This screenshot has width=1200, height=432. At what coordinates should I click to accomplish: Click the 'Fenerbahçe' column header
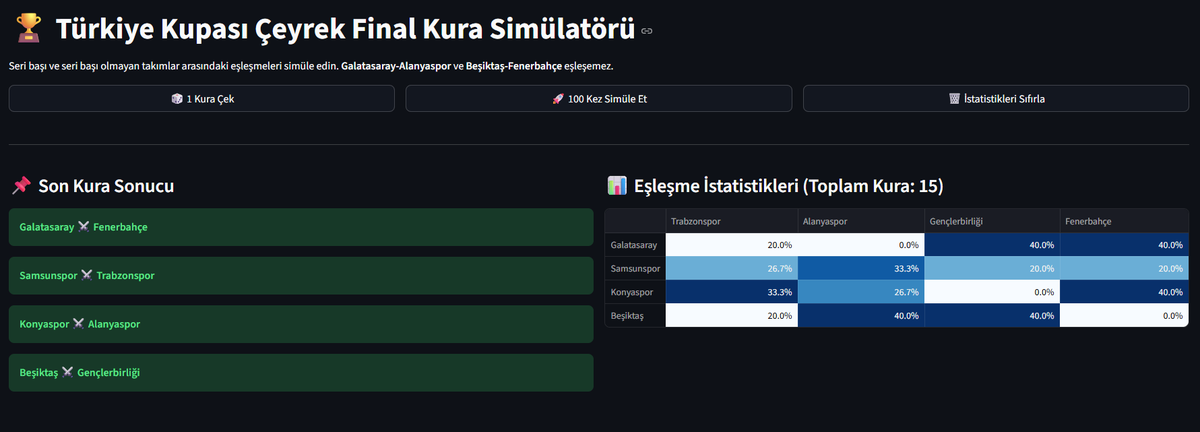pos(1124,221)
